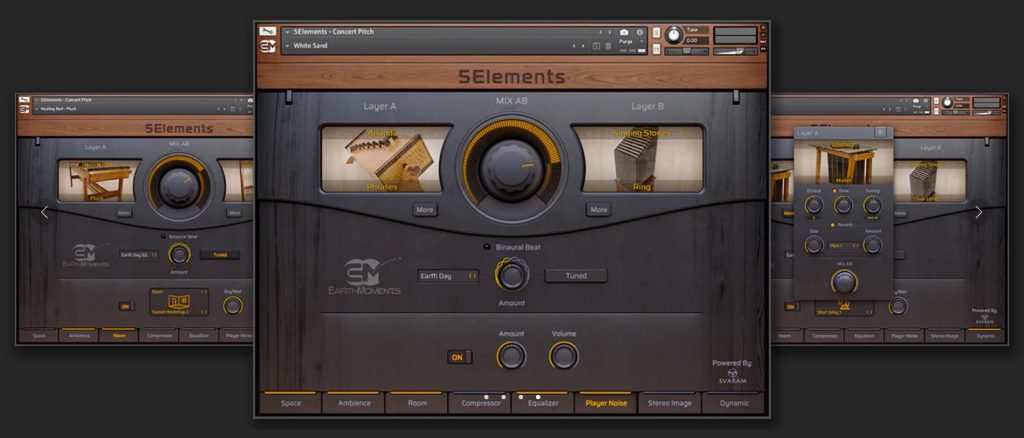This screenshot has width=1024, height=438.
Task: Click the trash icon in the White Sand row
Action: (608, 46)
